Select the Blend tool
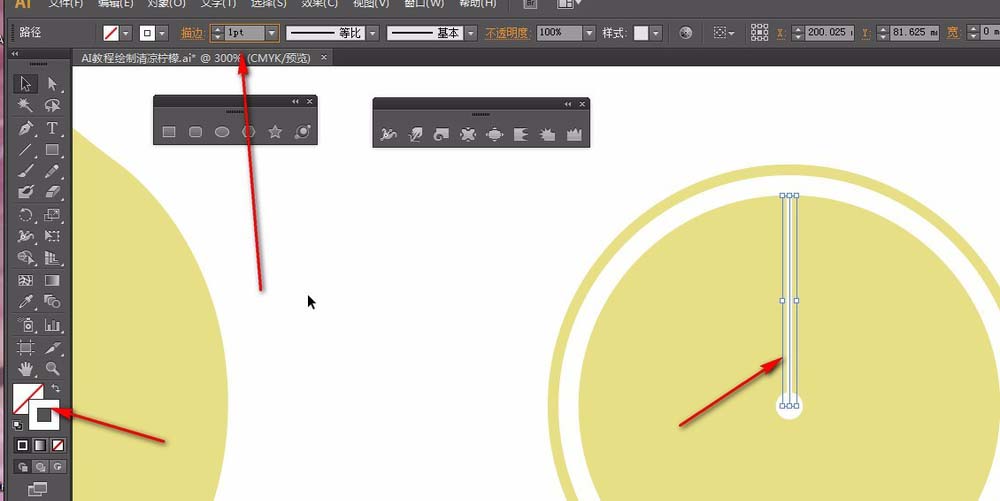This screenshot has height=501, width=1000. tap(52, 301)
